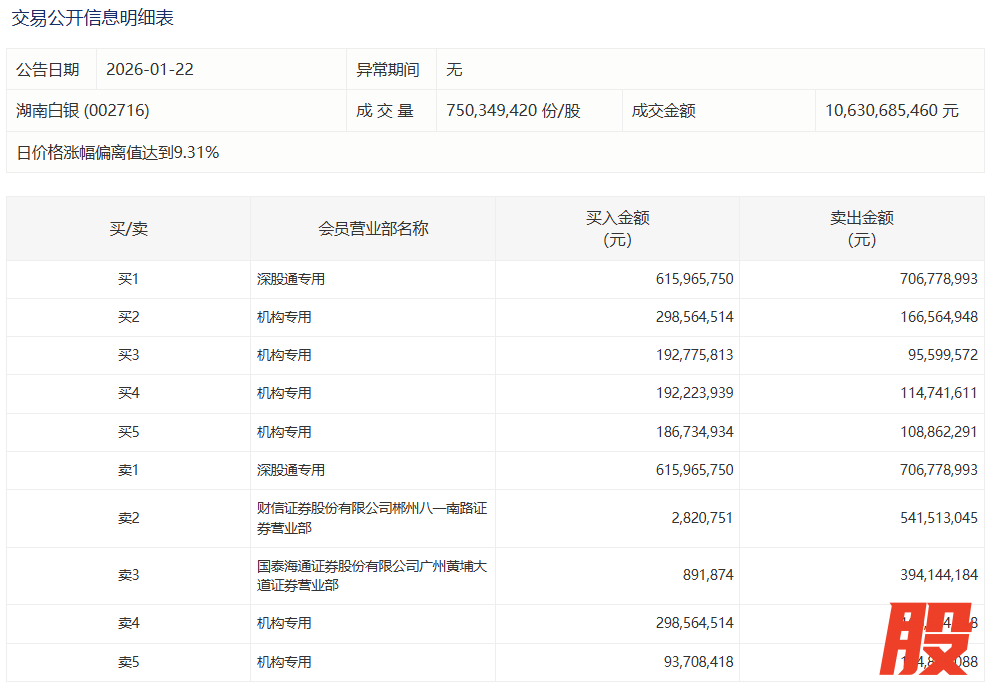Sort by the 买入金额 column header

pos(617,229)
